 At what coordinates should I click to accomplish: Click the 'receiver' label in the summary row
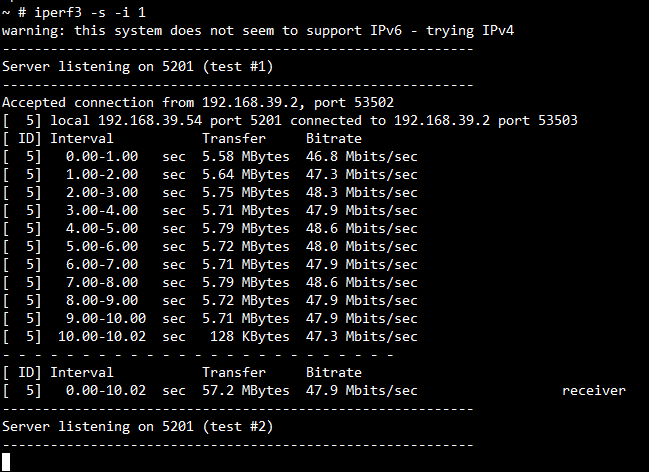click(x=594, y=391)
